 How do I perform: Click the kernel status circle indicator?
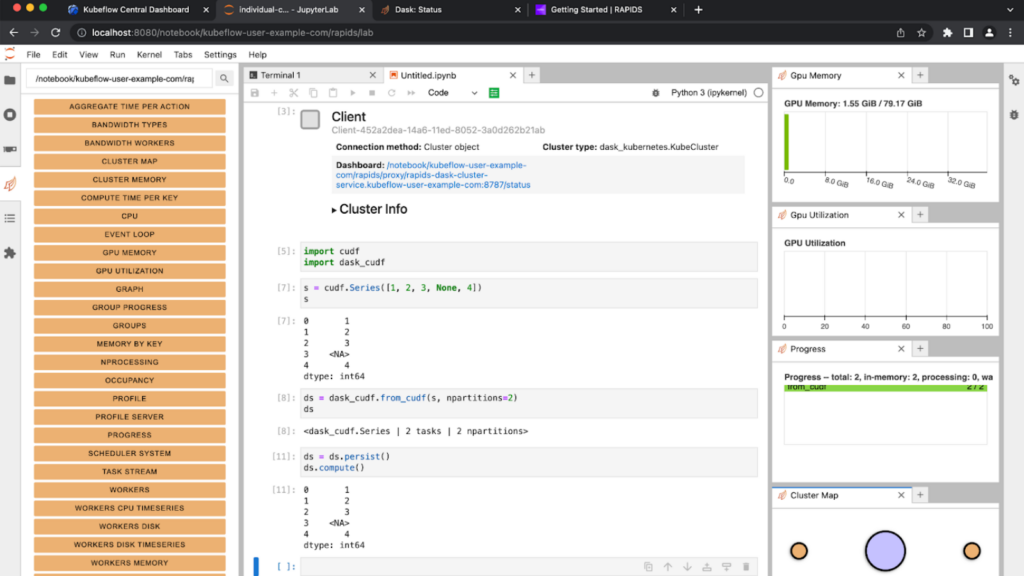tap(758, 93)
